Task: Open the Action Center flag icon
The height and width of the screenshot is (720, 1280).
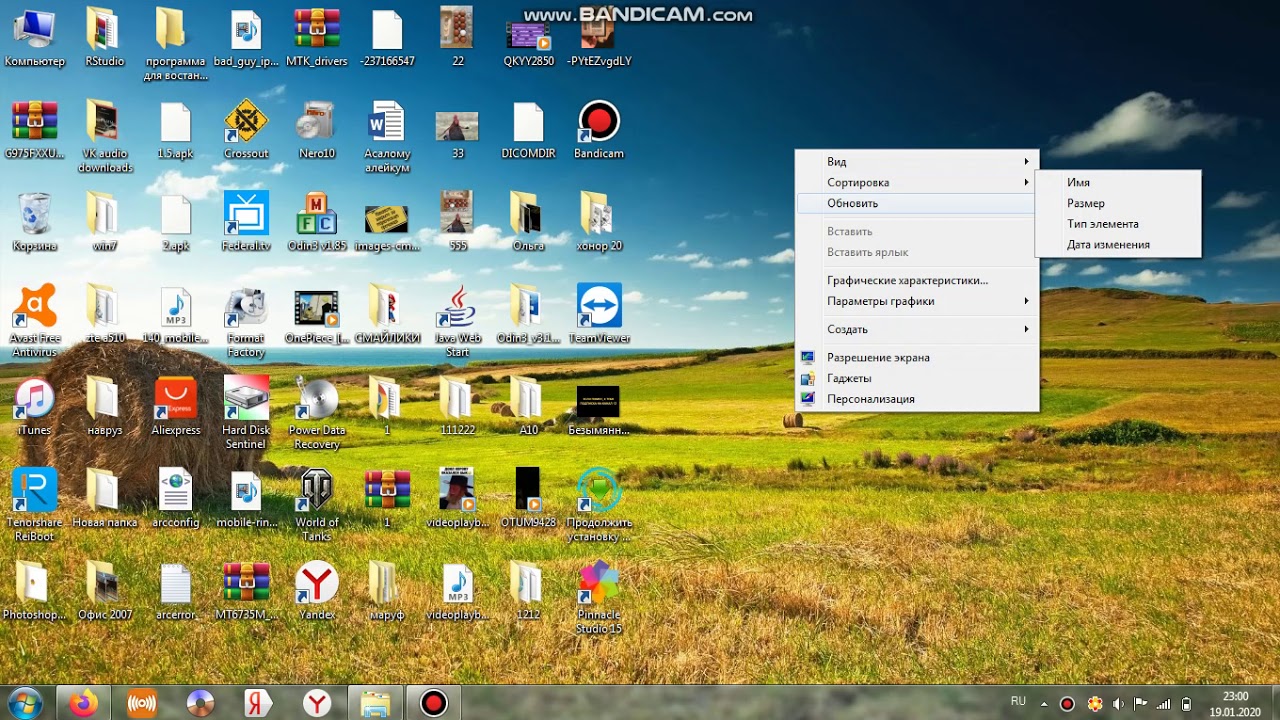Action: point(1140,703)
